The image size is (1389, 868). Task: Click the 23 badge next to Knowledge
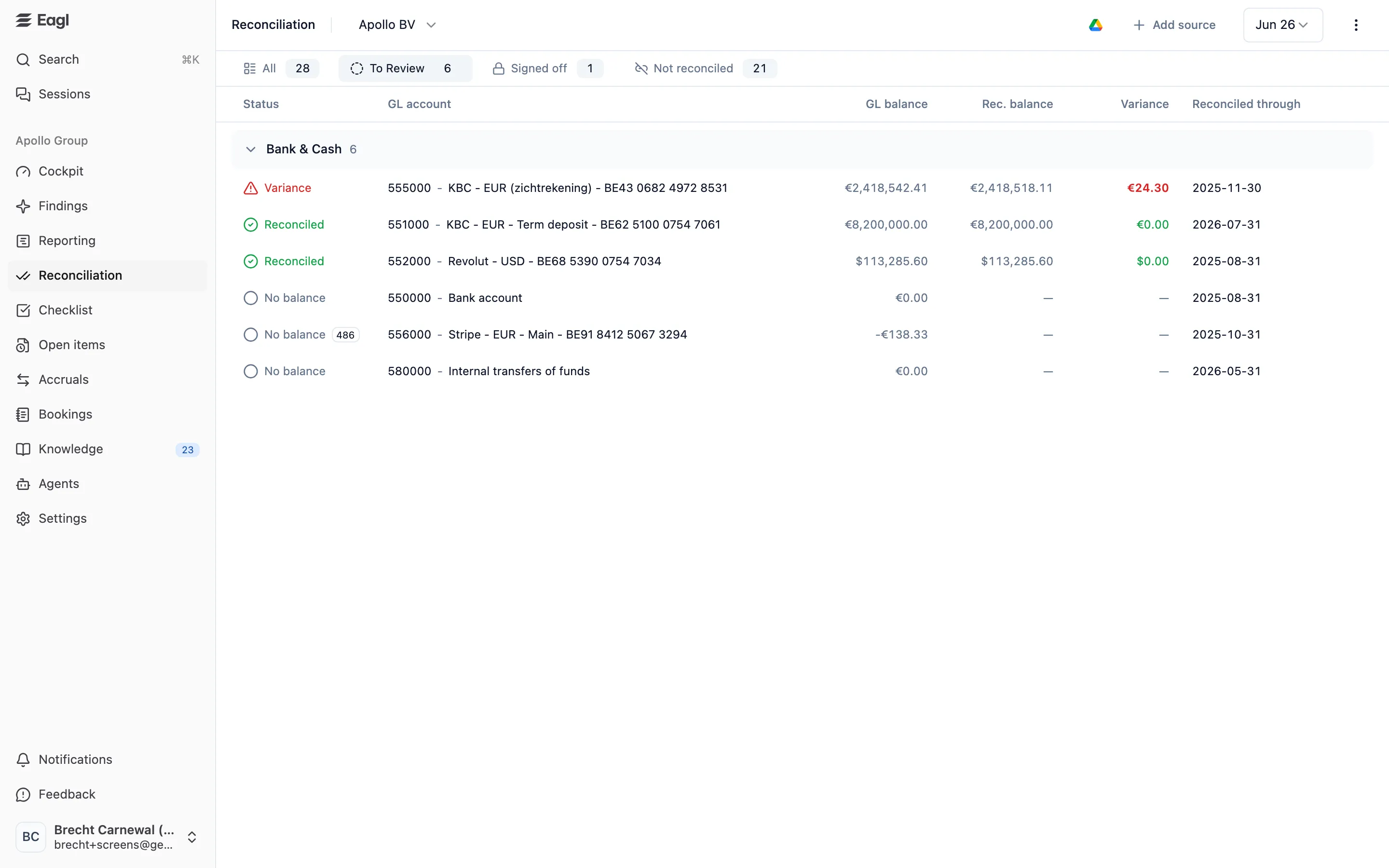click(188, 450)
